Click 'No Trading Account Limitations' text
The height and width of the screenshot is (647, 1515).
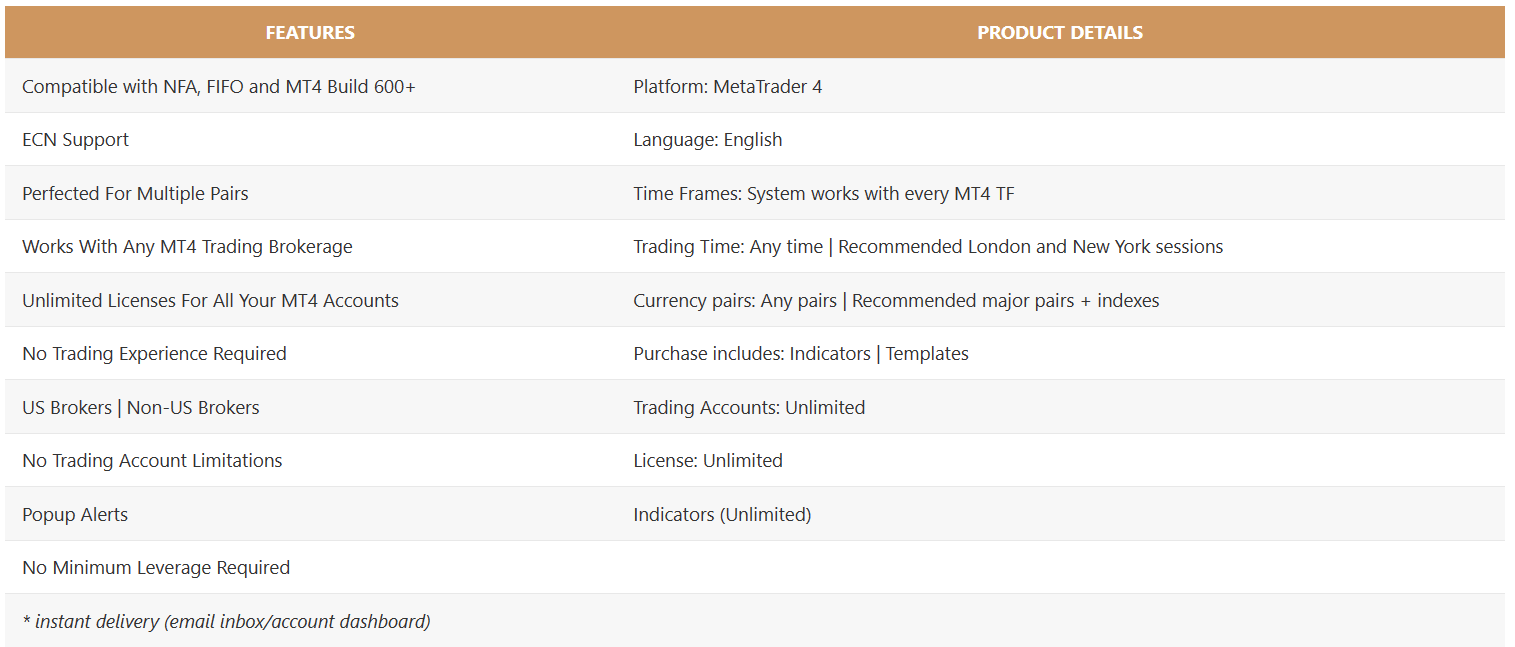click(x=152, y=460)
